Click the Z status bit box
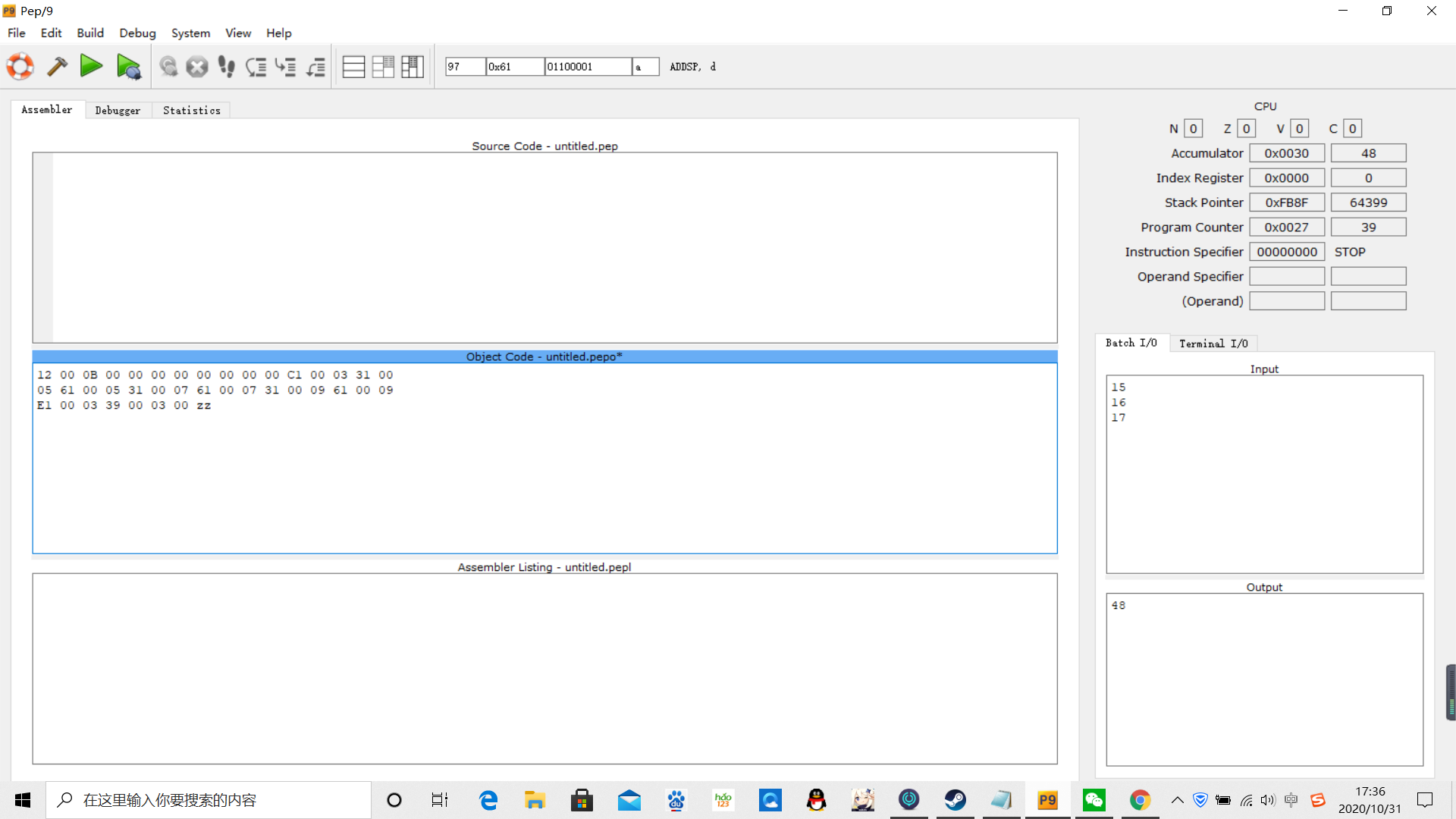This screenshot has height=819, width=1456. point(1246,129)
